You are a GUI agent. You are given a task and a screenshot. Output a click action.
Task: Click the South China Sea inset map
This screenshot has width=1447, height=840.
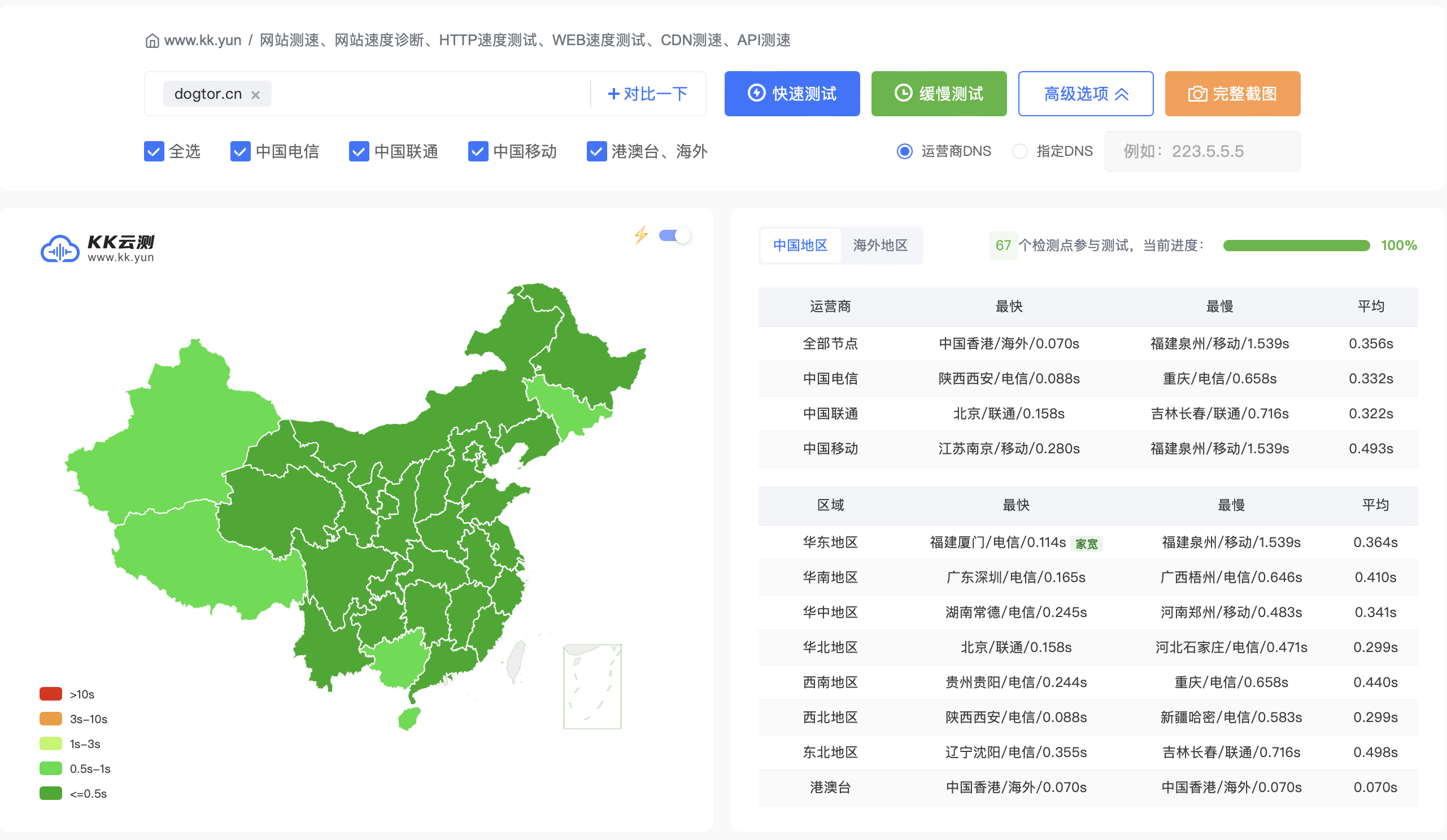pyautogui.click(x=592, y=686)
